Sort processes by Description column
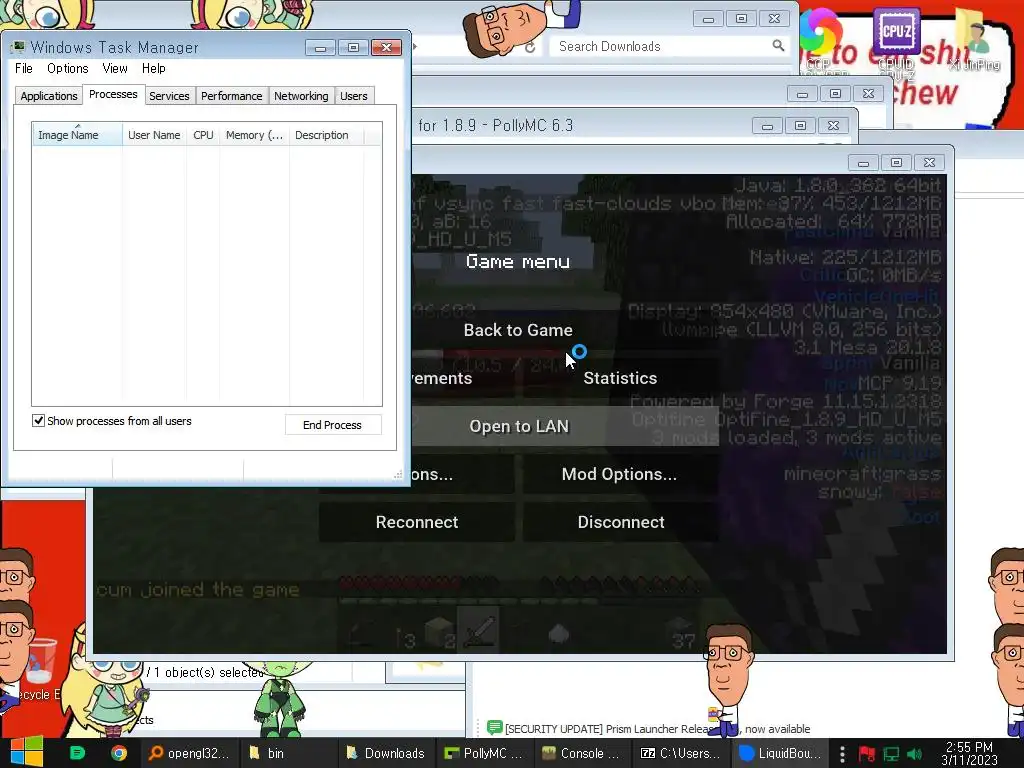Screen dimensions: 1024x768 pyautogui.click(x=327, y=135)
